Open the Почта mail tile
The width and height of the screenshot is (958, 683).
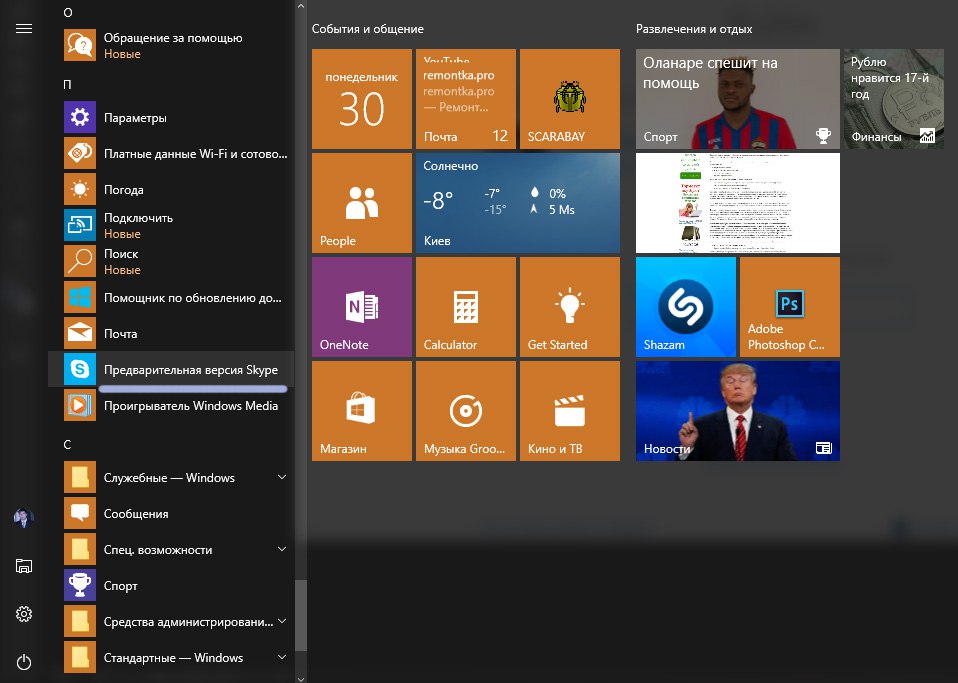pos(466,99)
